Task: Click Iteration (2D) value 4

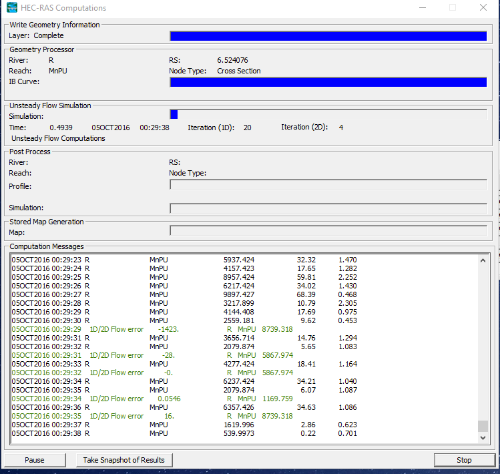Action: pos(341,127)
